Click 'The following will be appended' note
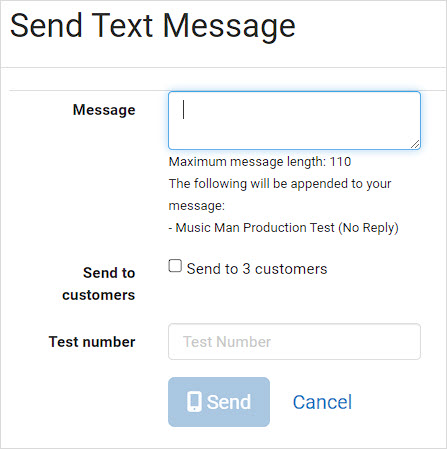447x449 pixels. pos(280,184)
